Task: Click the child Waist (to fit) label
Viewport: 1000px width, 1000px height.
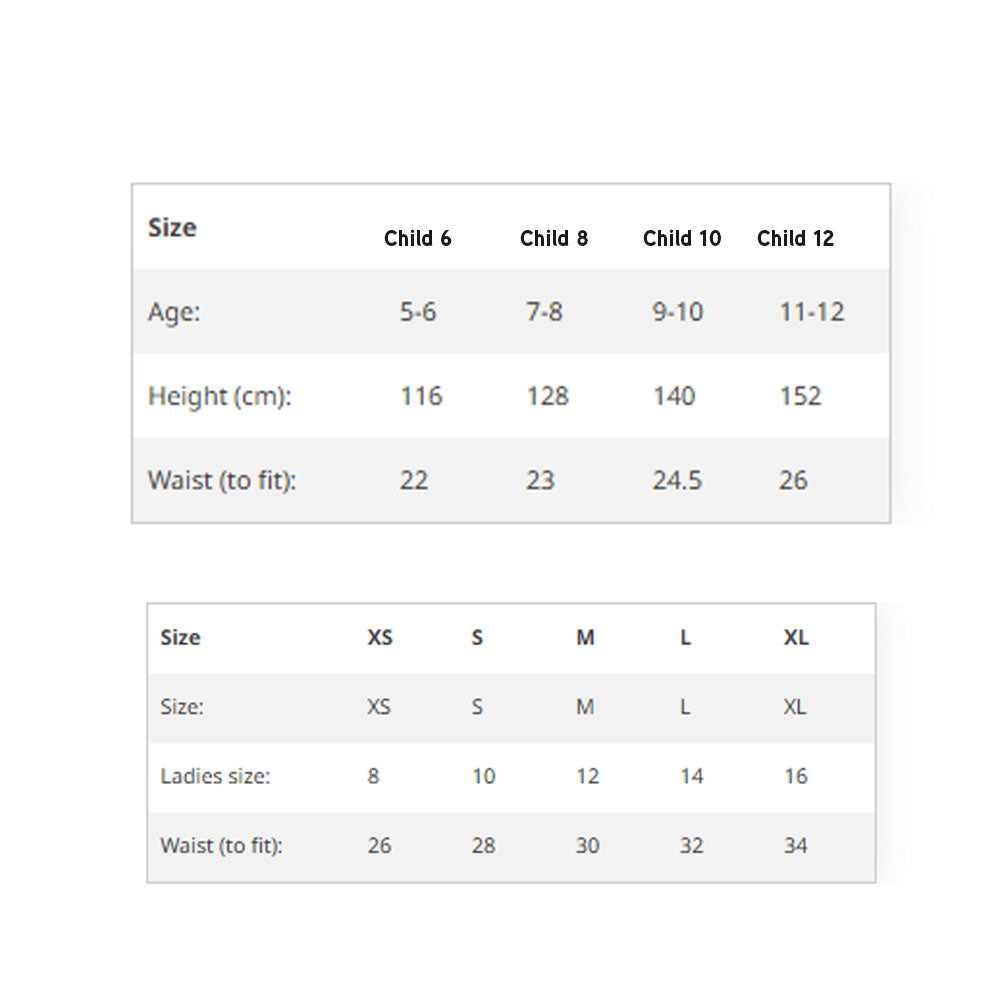Action: click(x=222, y=481)
